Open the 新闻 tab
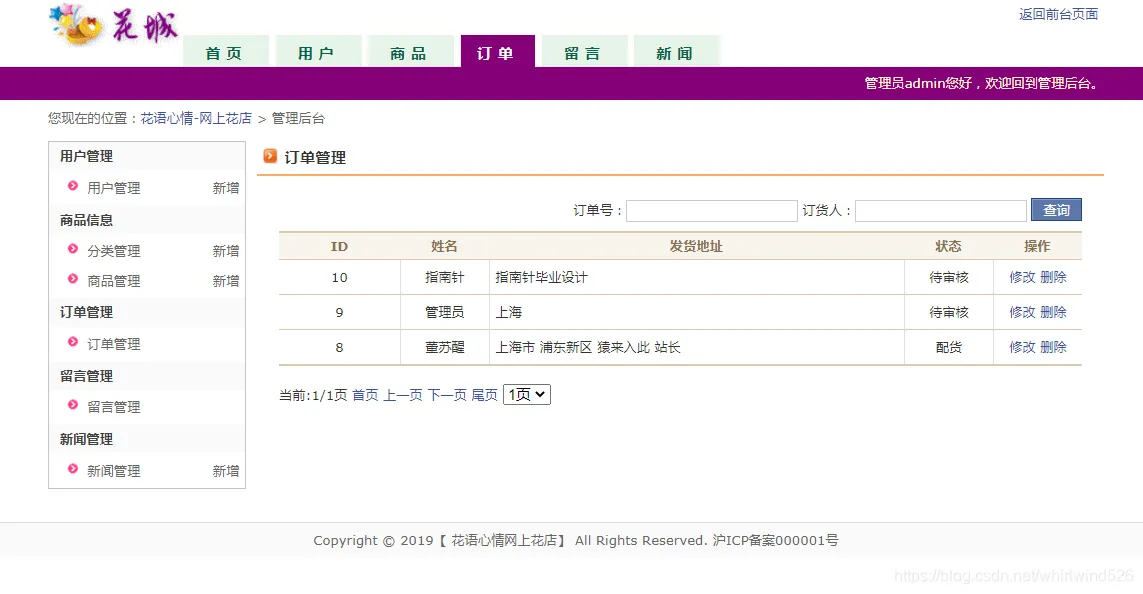Screen dimensions: 1143x594 676,52
